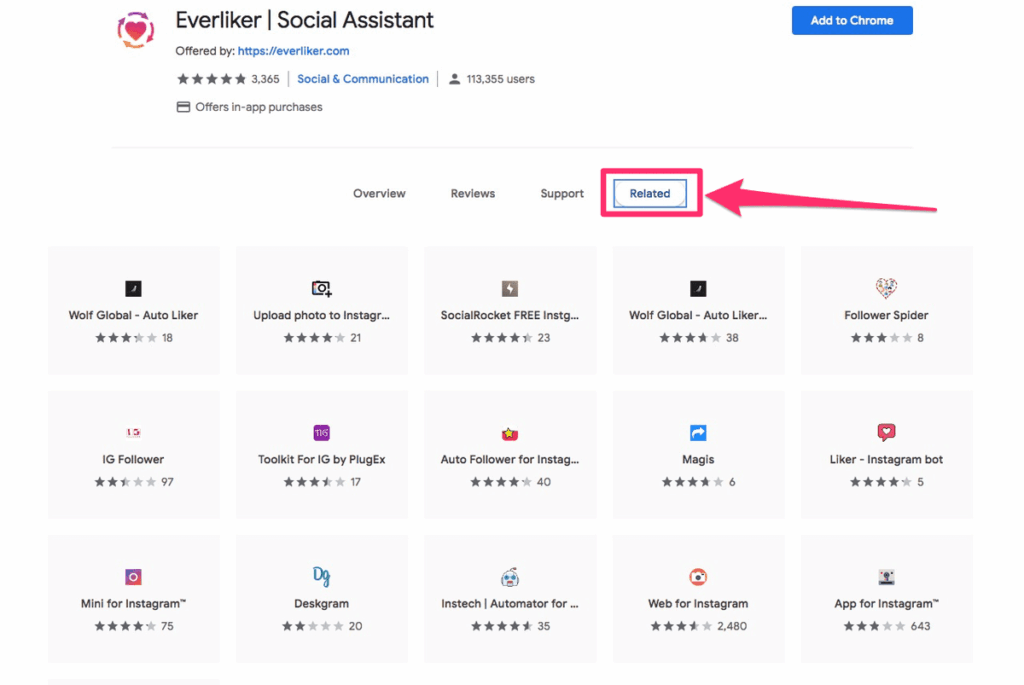This screenshot has height=685, width=1024.
Task: Click the 6 rating count on Magis
Action: (x=732, y=483)
